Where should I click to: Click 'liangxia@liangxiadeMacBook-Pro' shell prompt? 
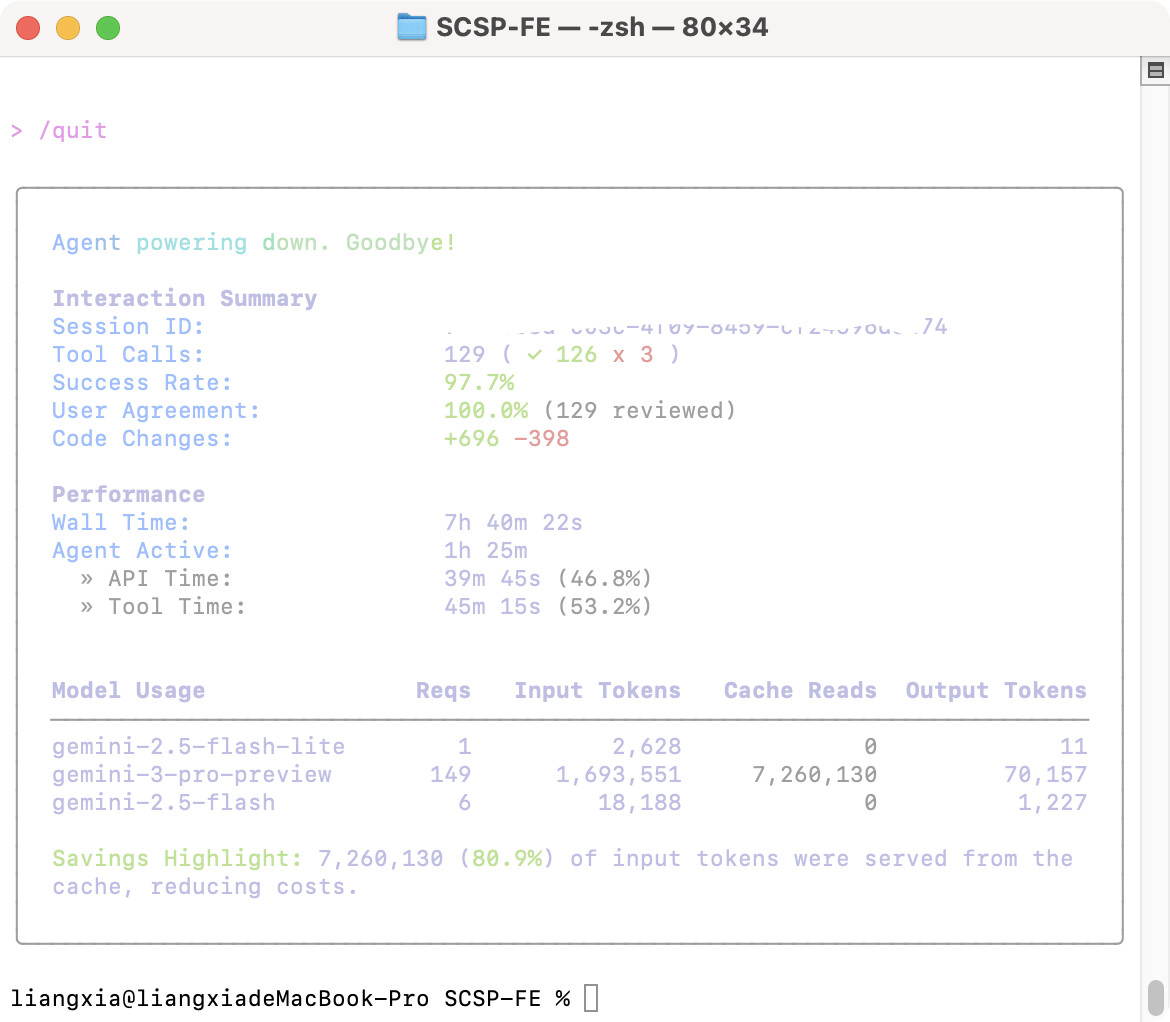pyautogui.click(x=219, y=998)
